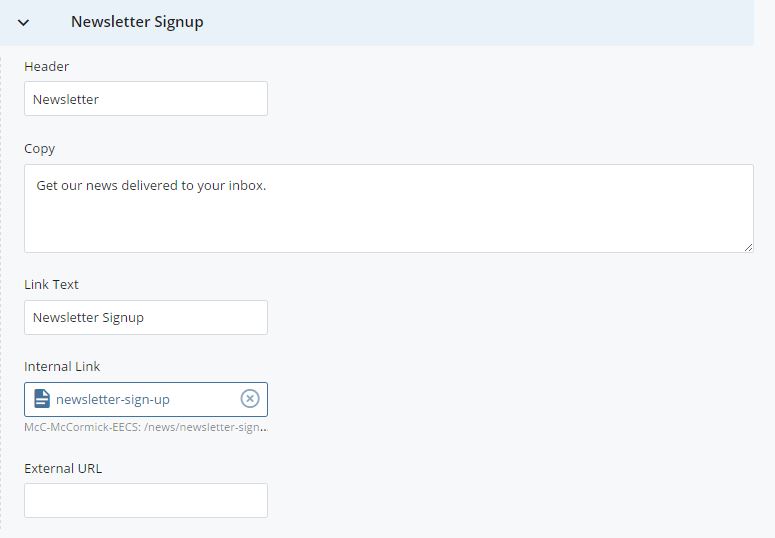The image size is (775, 538).
Task: Click the empty External URL field
Action: click(x=146, y=500)
